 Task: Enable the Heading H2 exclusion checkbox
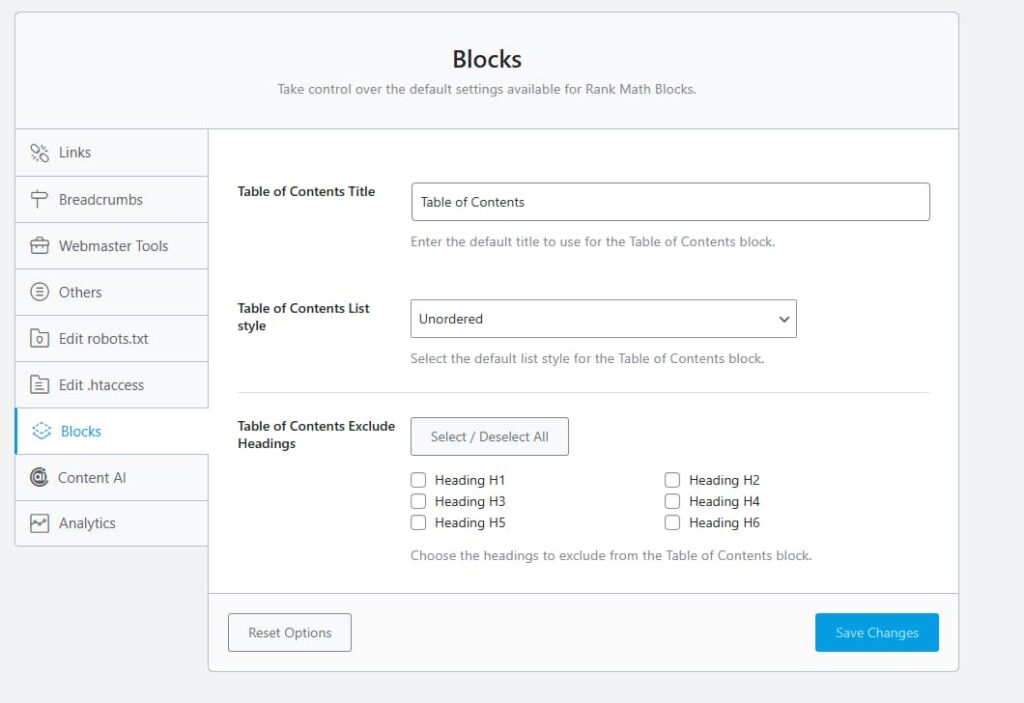coord(673,480)
